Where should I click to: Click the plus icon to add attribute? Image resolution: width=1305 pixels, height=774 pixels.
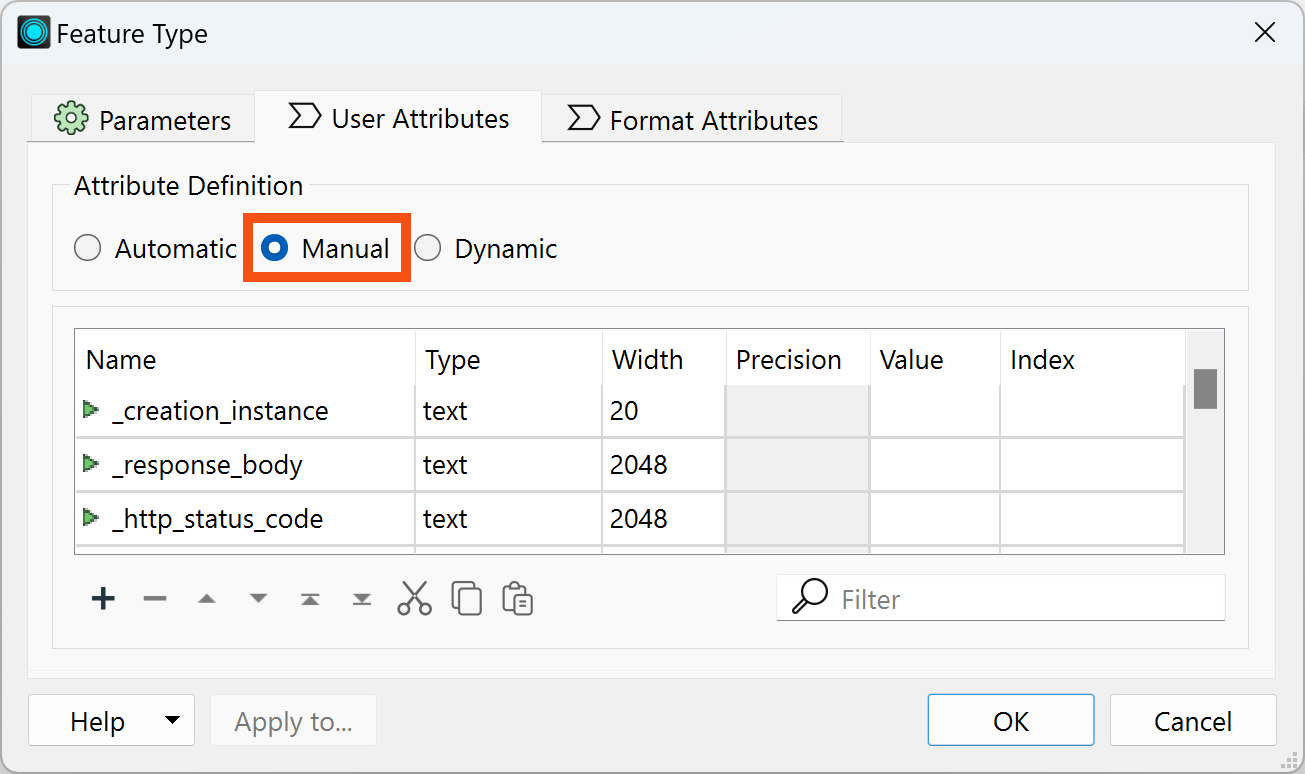(103, 599)
